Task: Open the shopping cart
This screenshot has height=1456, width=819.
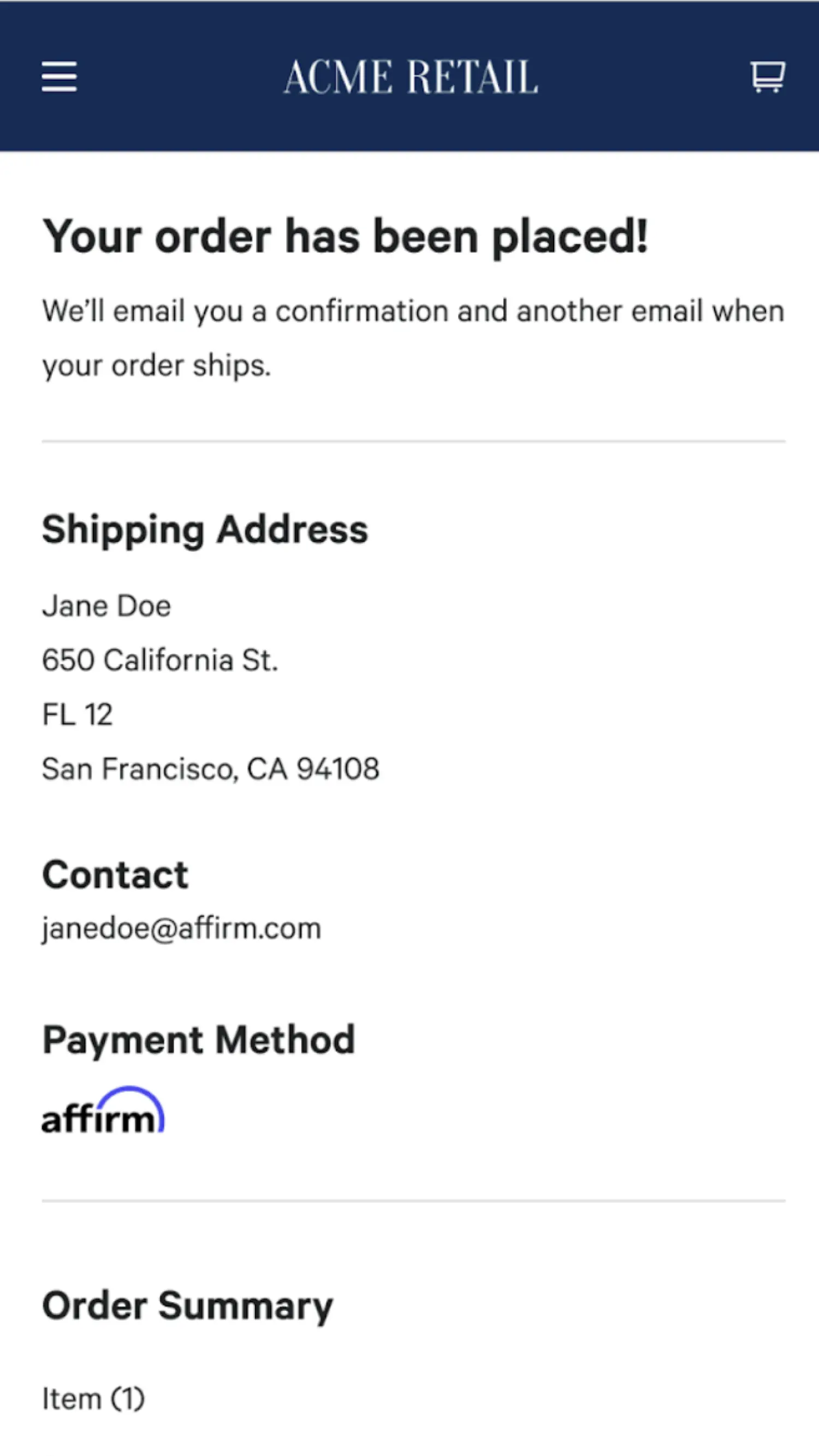Action: pyautogui.click(x=767, y=76)
